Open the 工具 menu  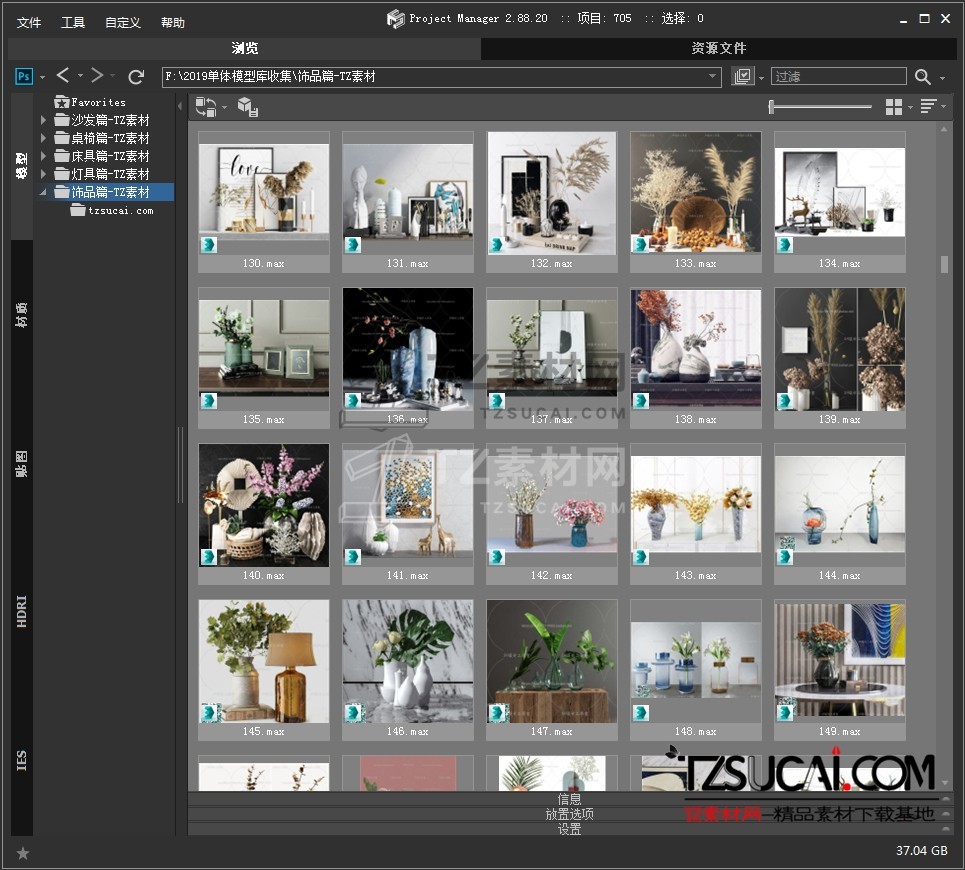click(x=73, y=22)
